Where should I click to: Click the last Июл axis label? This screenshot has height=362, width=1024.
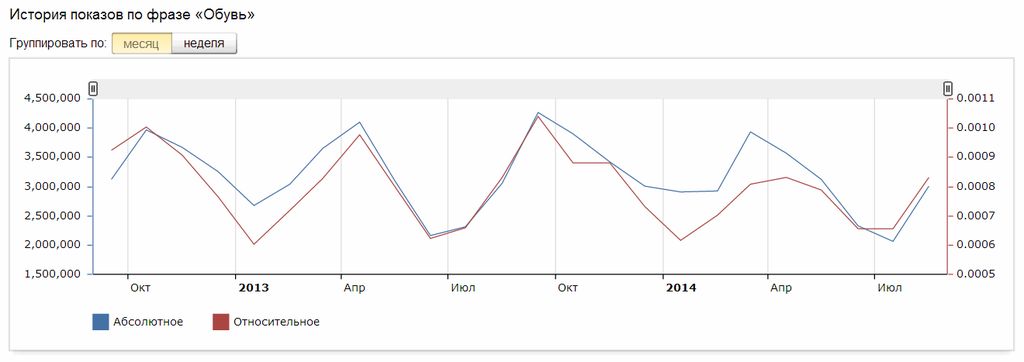click(889, 288)
